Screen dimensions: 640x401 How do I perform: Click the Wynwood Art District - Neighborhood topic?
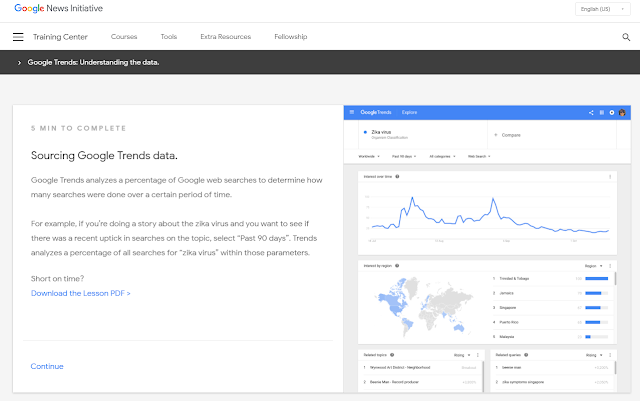coord(400,368)
